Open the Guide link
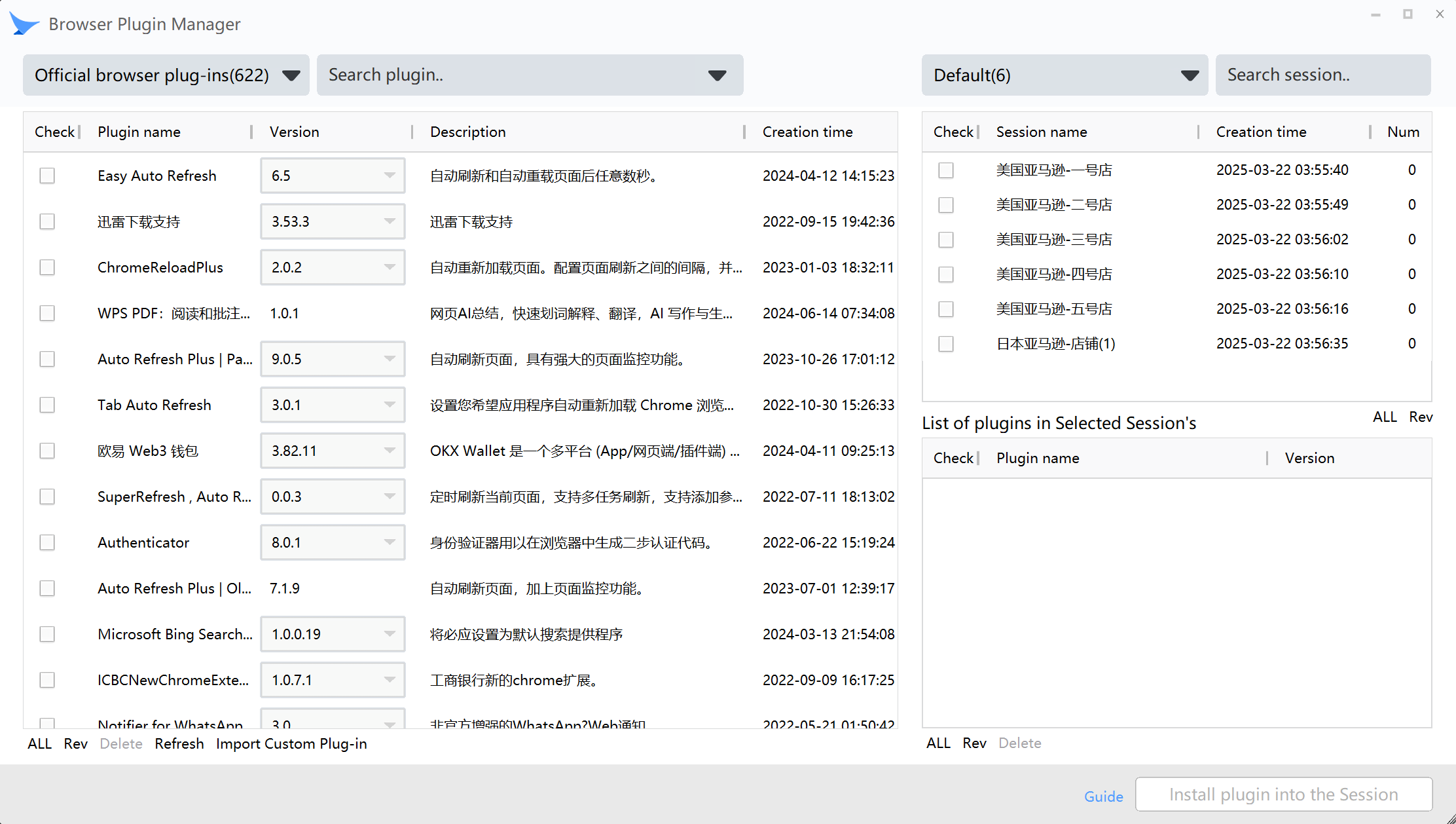Screen dimensions: 1456x824 click(1104, 796)
